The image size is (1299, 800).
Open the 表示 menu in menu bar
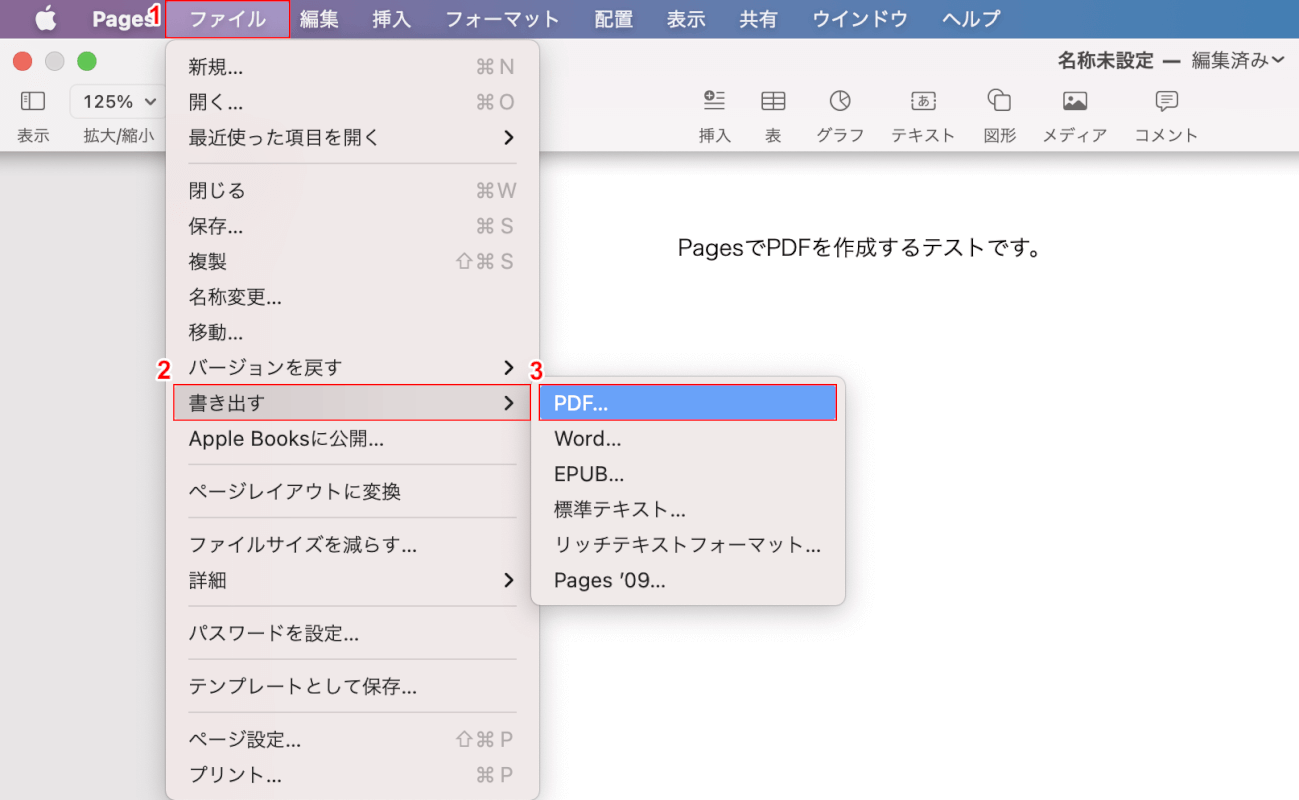pos(686,19)
